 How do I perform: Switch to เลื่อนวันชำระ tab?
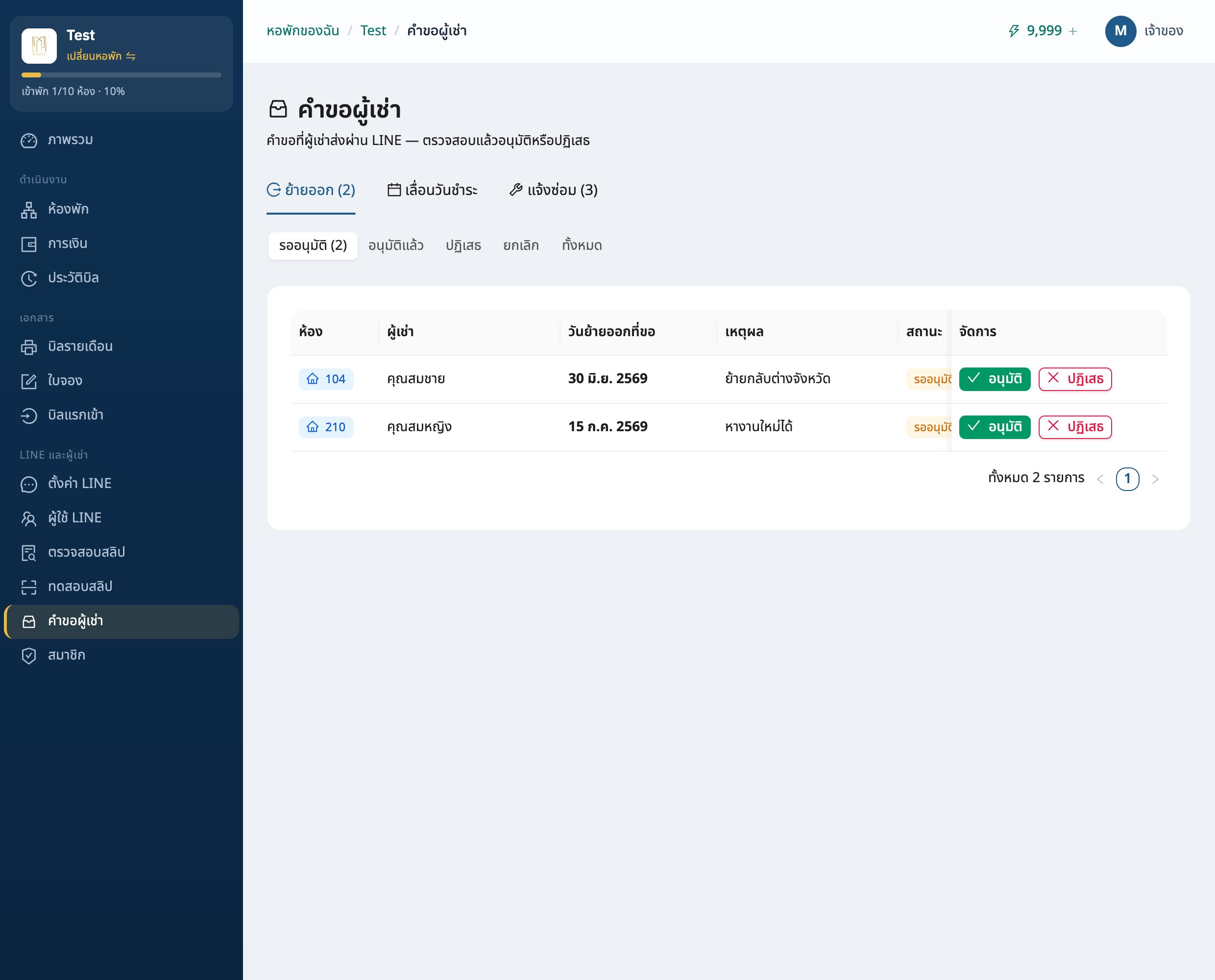(432, 190)
